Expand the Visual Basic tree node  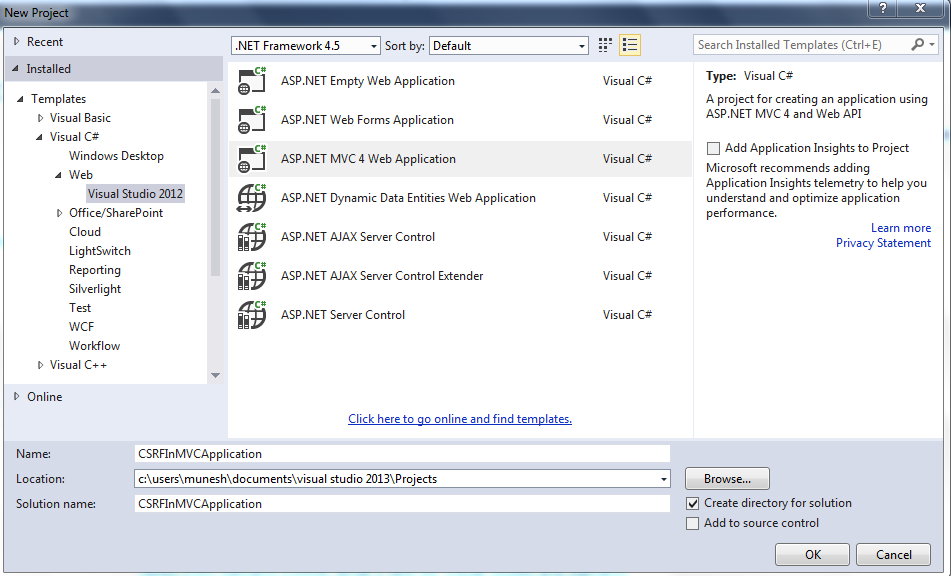point(41,118)
